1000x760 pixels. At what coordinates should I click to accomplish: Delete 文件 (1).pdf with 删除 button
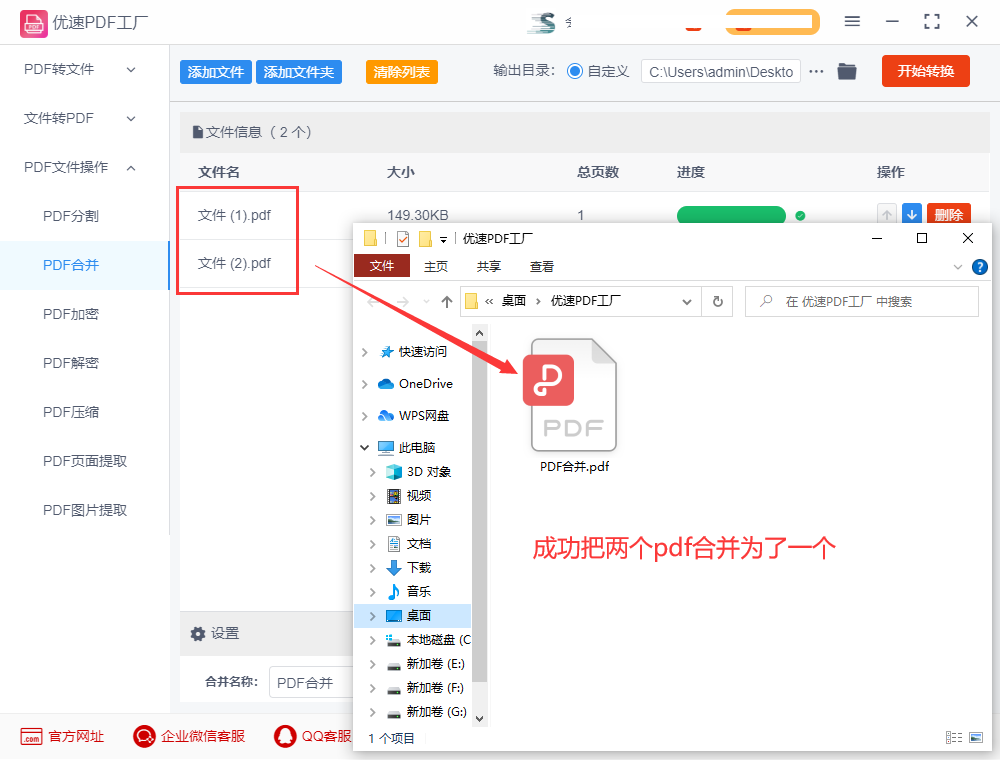[x=948, y=214]
